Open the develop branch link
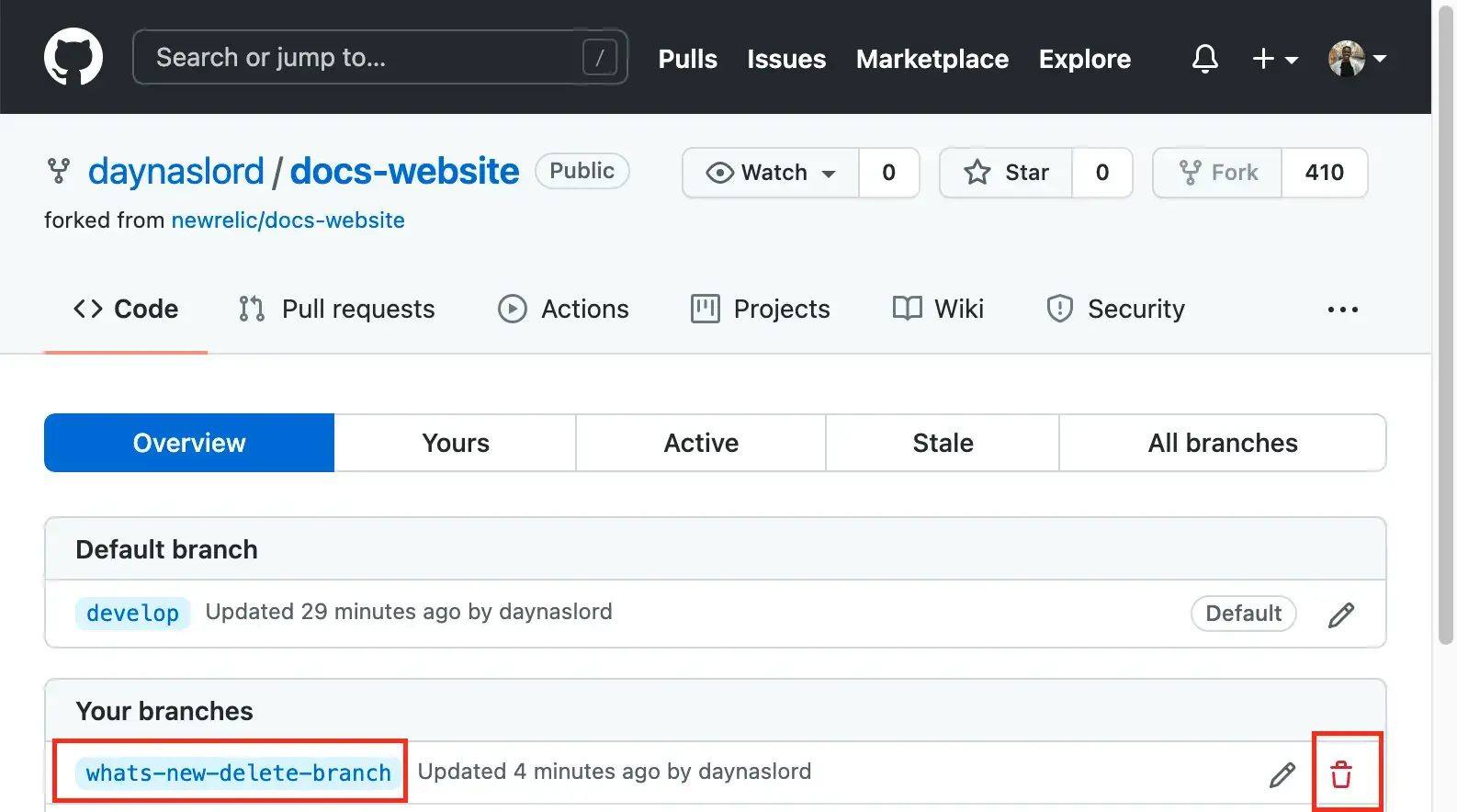Viewport: 1457px width, 812px height. coord(132,614)
